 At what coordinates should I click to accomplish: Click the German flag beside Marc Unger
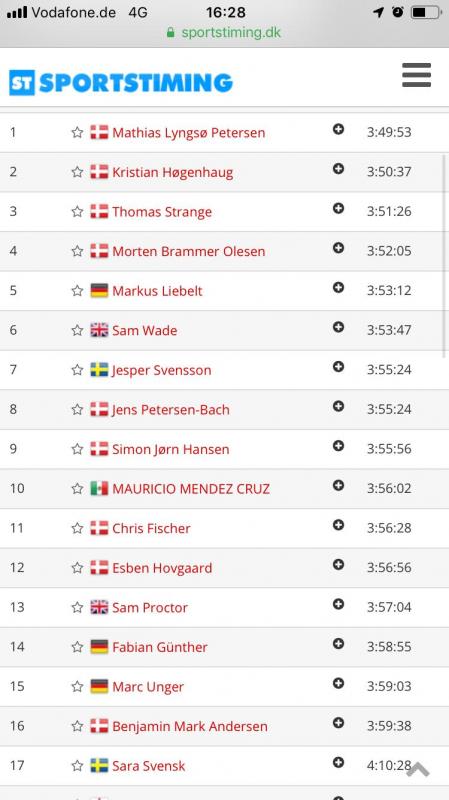click(x=99, y=686)
